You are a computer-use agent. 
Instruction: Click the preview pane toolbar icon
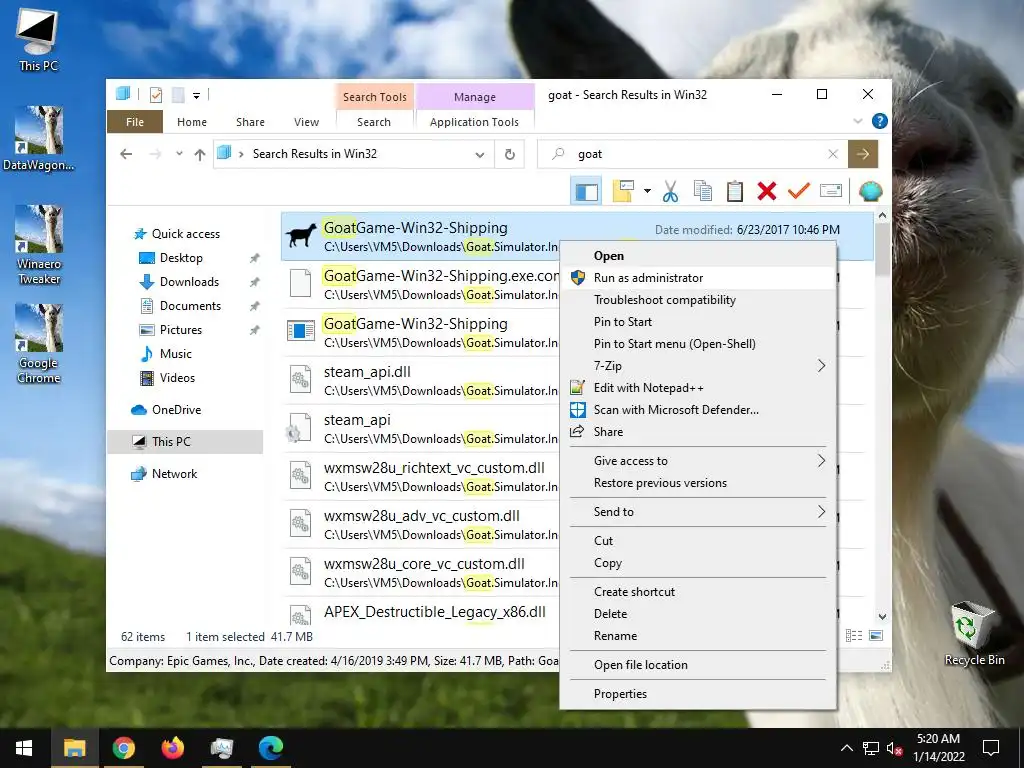point(586,191)
